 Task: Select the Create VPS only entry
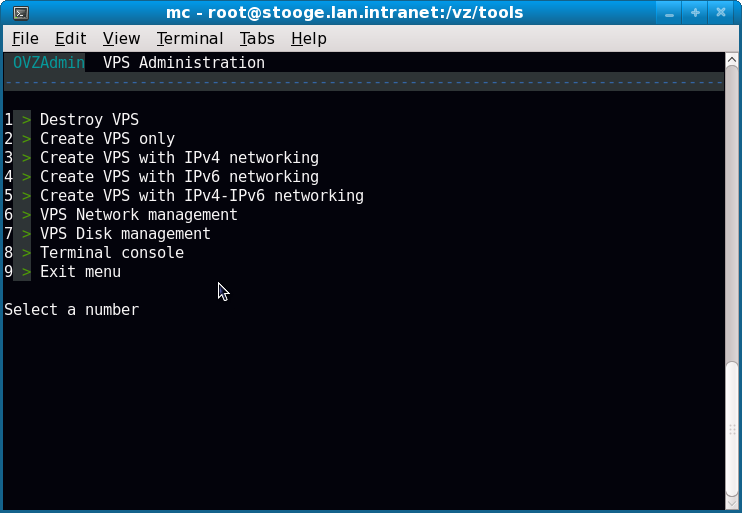coord(107,139)
